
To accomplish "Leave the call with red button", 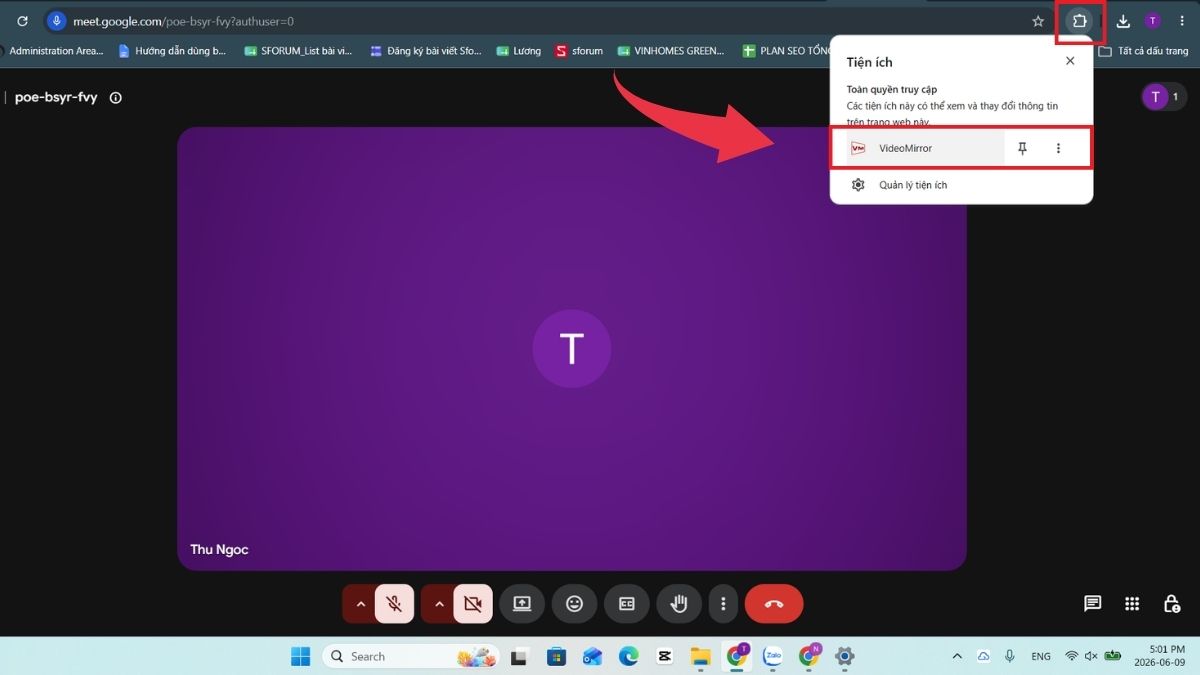I will click(x=774, y=604).
